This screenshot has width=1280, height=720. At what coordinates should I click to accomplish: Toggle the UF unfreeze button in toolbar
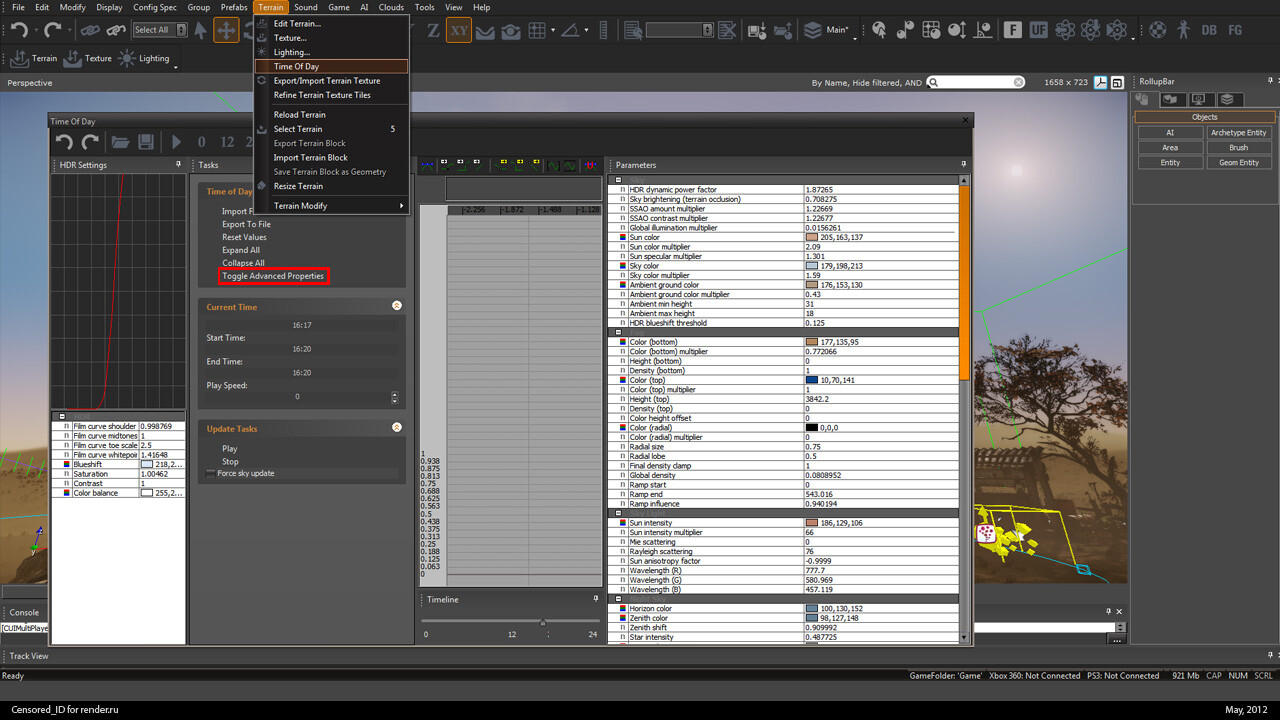(x=1039, y=30)
